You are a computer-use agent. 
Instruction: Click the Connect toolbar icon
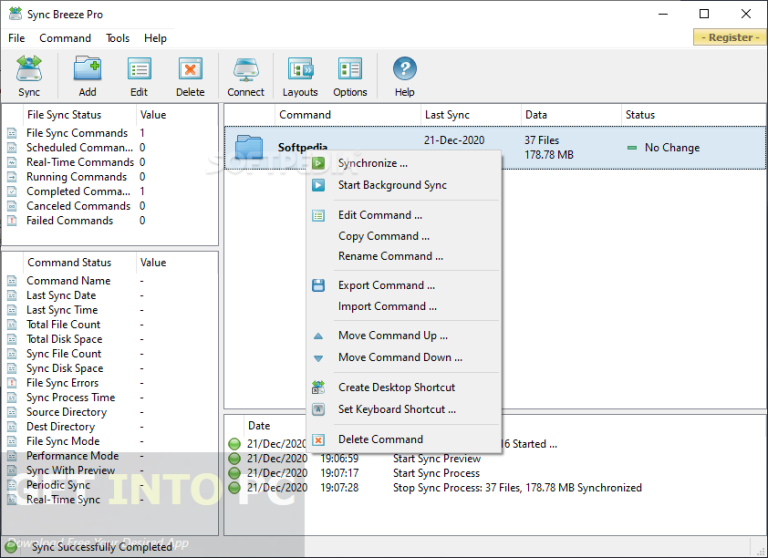[x=245, y=76]
